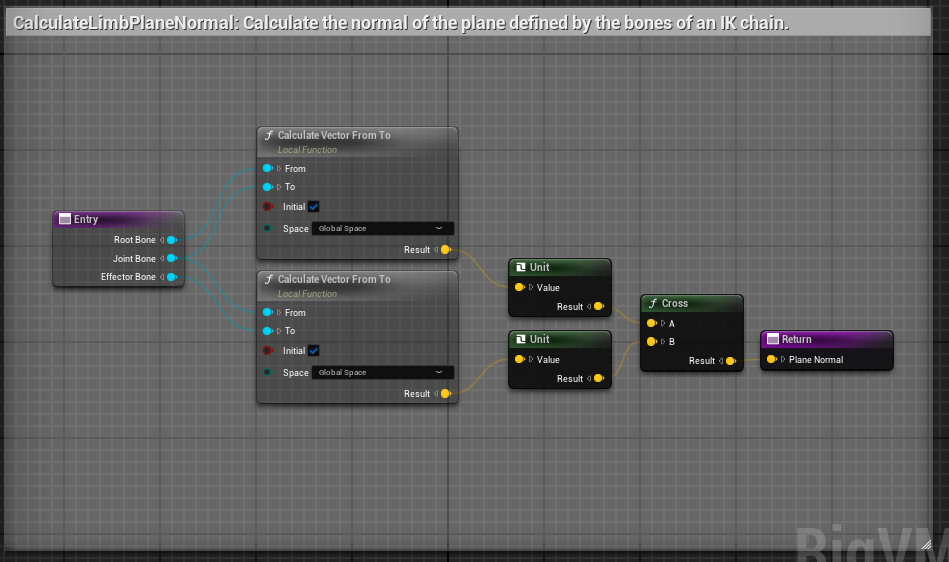Click the To pin on lower Calculate Vector node
This screenshot has width=949, height=562.
tap(268, 331)
